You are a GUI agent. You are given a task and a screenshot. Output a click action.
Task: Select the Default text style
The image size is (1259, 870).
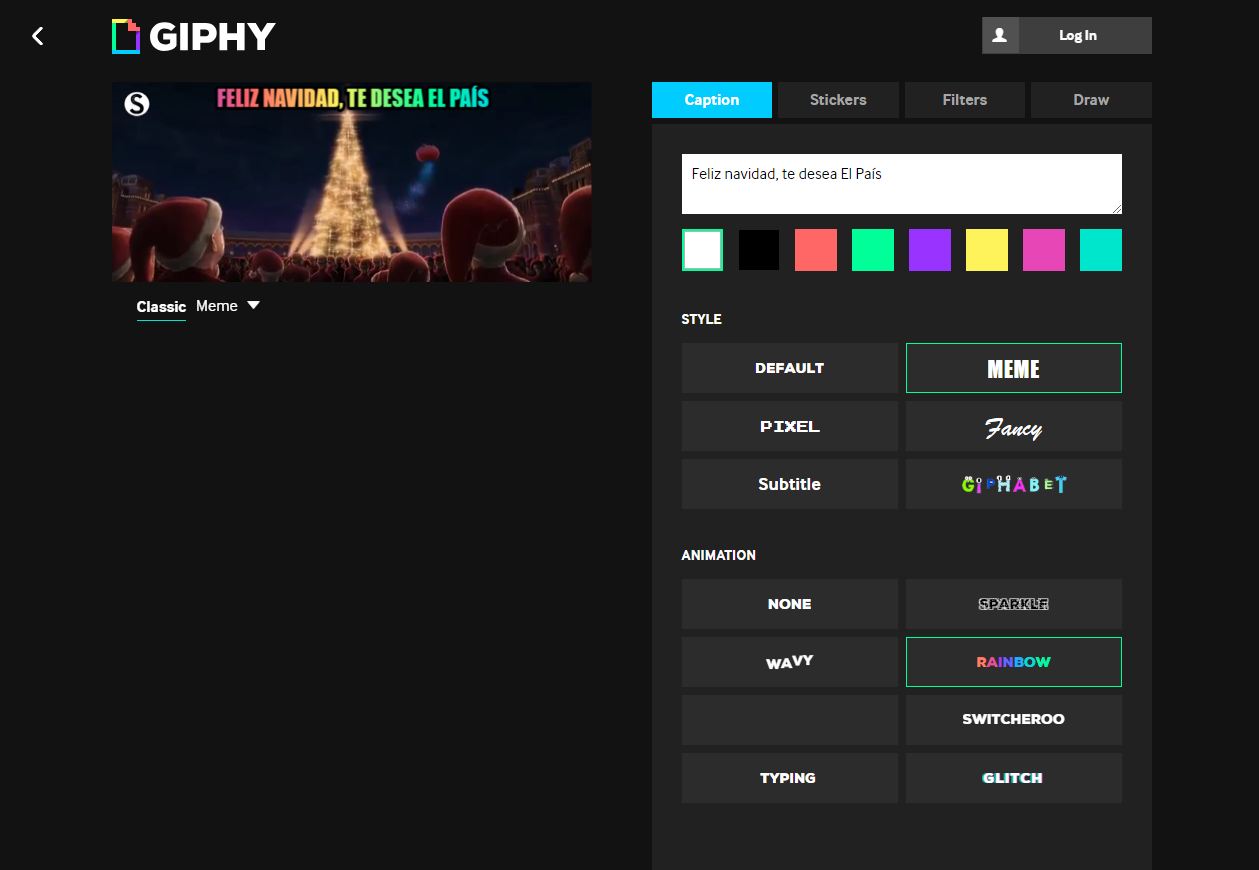click(790, 368)
